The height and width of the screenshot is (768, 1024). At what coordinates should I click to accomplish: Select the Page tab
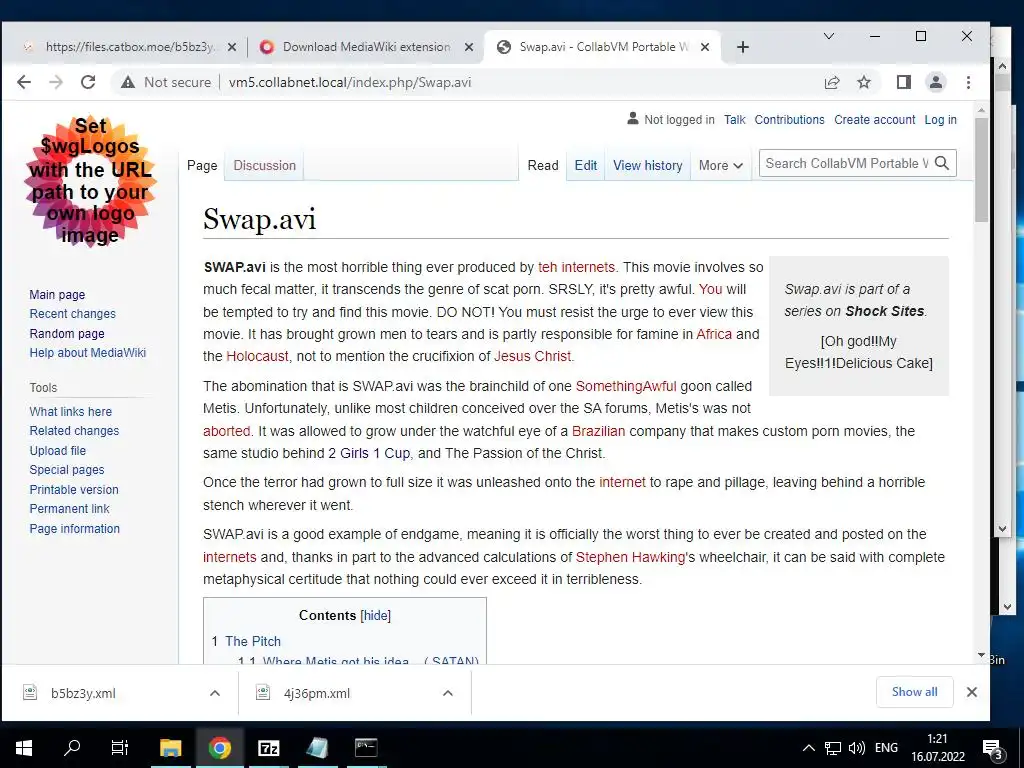(202, 166)
